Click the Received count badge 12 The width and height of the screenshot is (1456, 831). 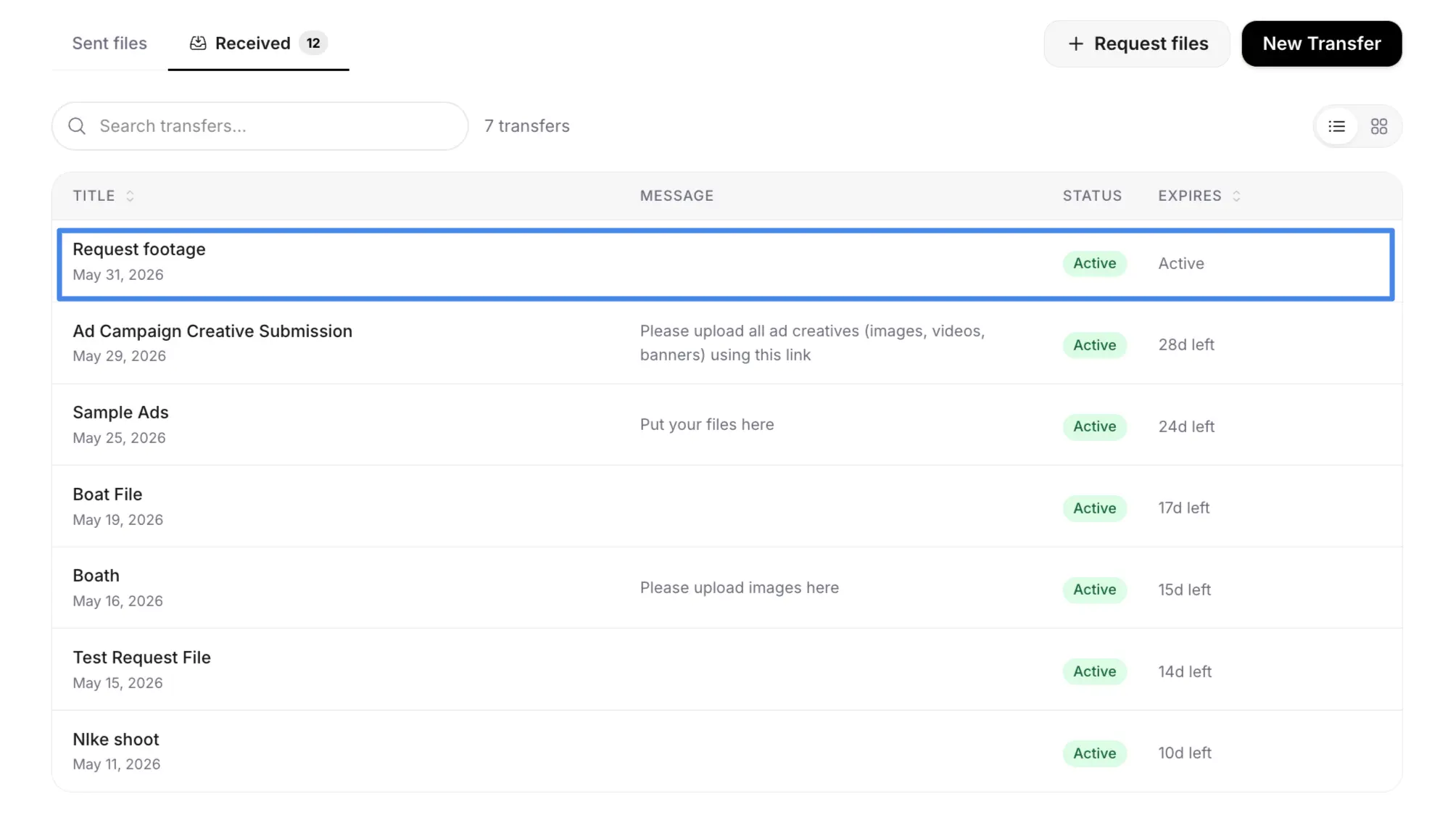pos(313,44)
